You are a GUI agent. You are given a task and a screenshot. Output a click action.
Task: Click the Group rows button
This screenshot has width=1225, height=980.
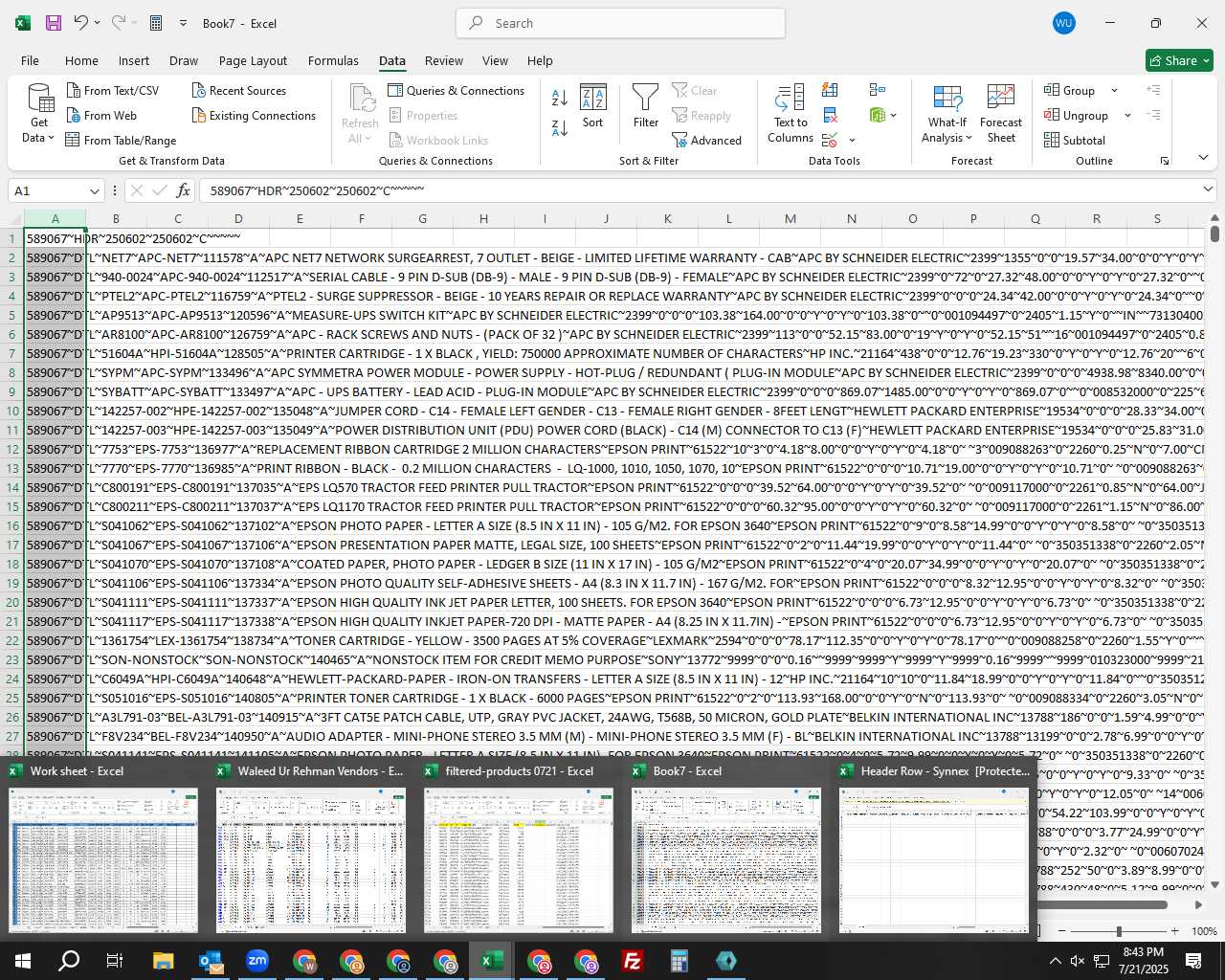1070,90
